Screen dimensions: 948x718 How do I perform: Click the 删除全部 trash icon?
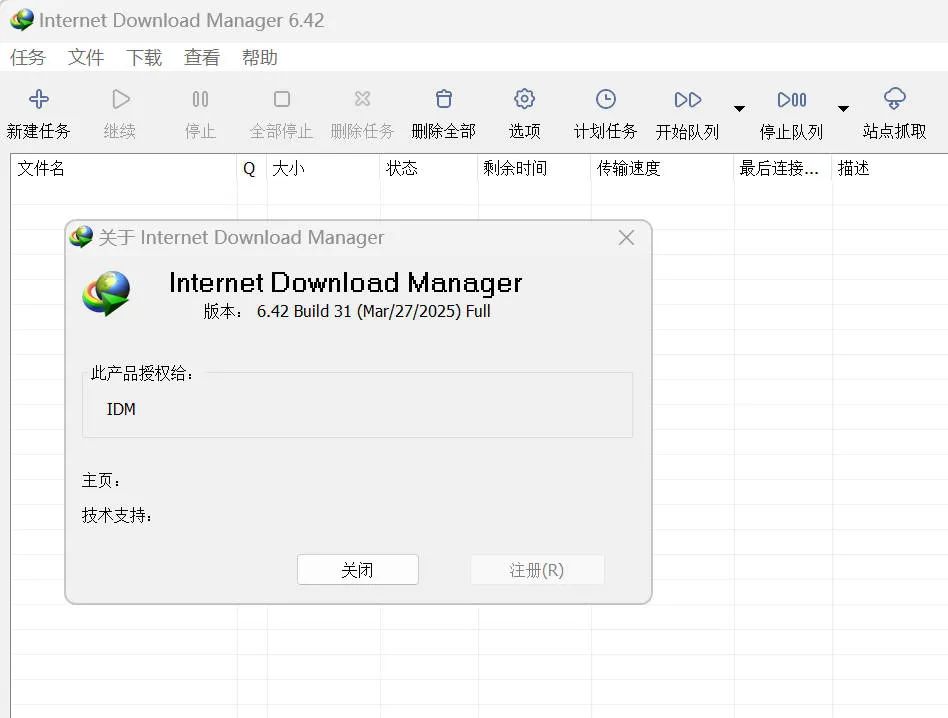[x=444, y=99]
